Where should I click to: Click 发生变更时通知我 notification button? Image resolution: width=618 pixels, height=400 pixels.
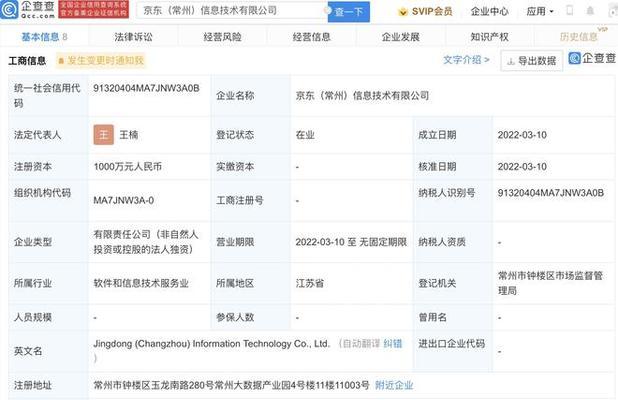tap(101, 60)
